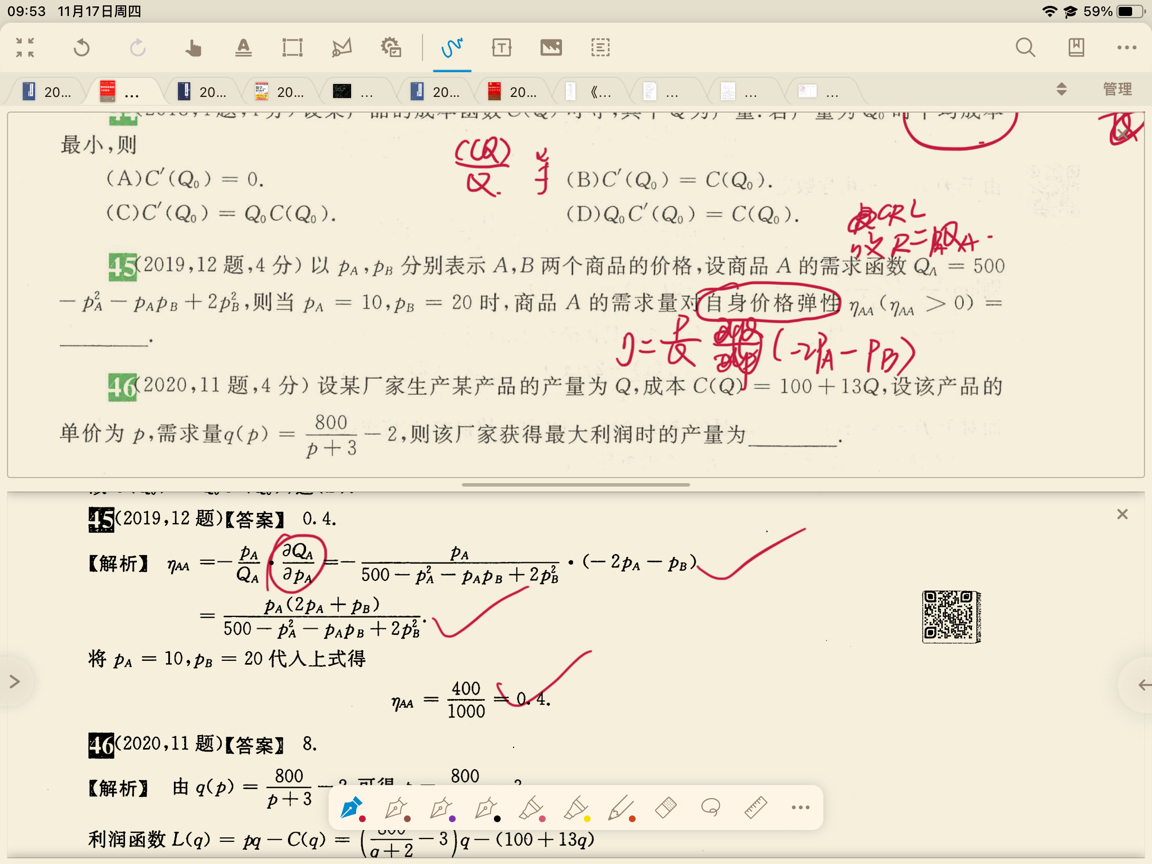The image size is (1152, 864).
Task: Select the text box insertion tool
Action: tap(501, 47)
